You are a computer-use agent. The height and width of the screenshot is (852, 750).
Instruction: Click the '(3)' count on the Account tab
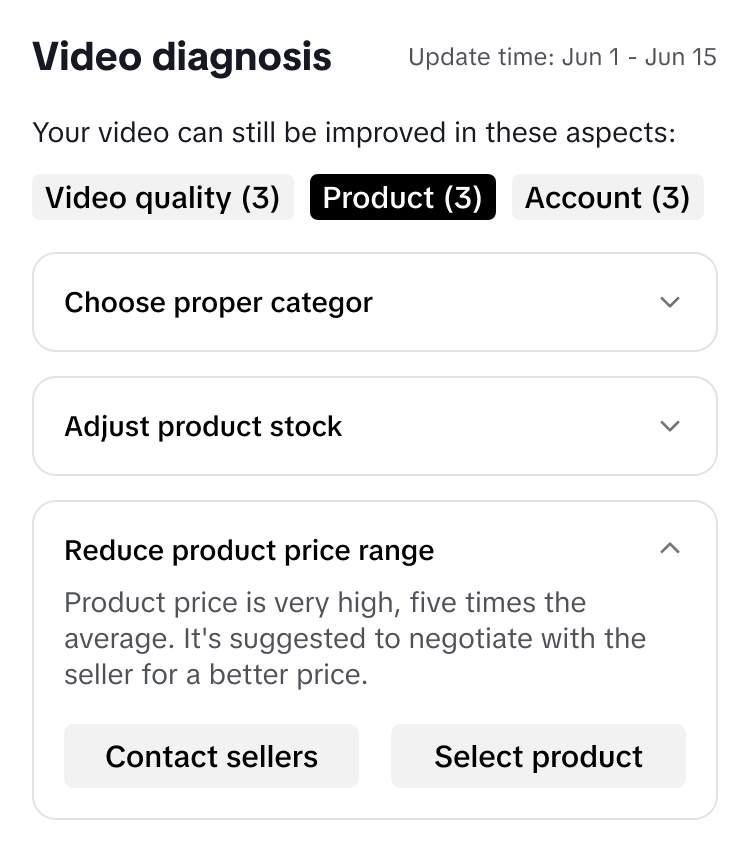(x=670, y=198)
